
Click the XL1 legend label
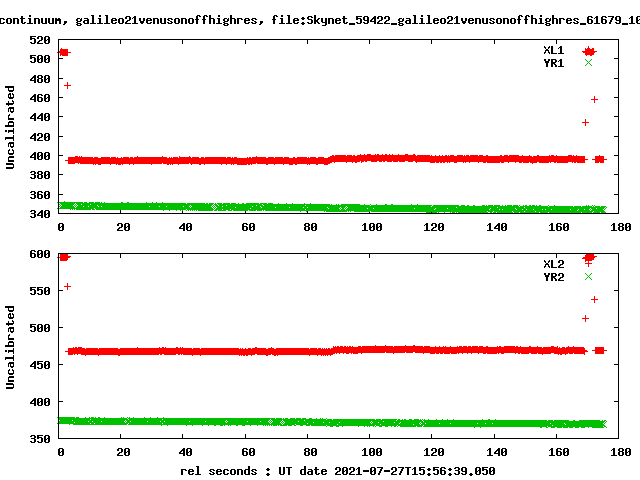click(553, 50)
